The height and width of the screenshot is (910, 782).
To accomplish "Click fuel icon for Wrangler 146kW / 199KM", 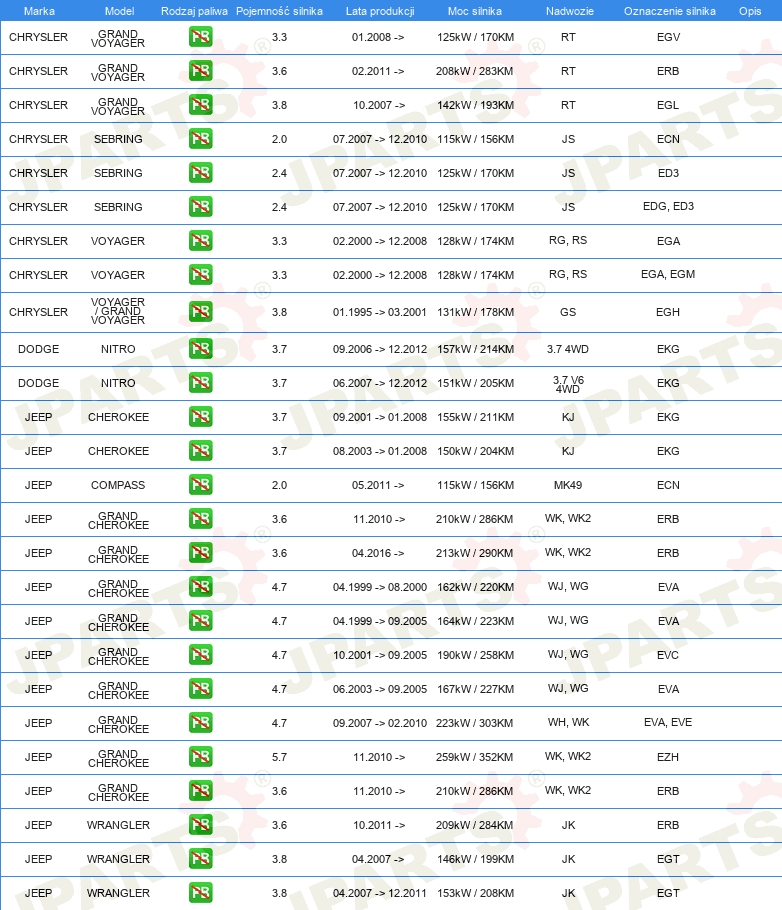I will point(200,859).
